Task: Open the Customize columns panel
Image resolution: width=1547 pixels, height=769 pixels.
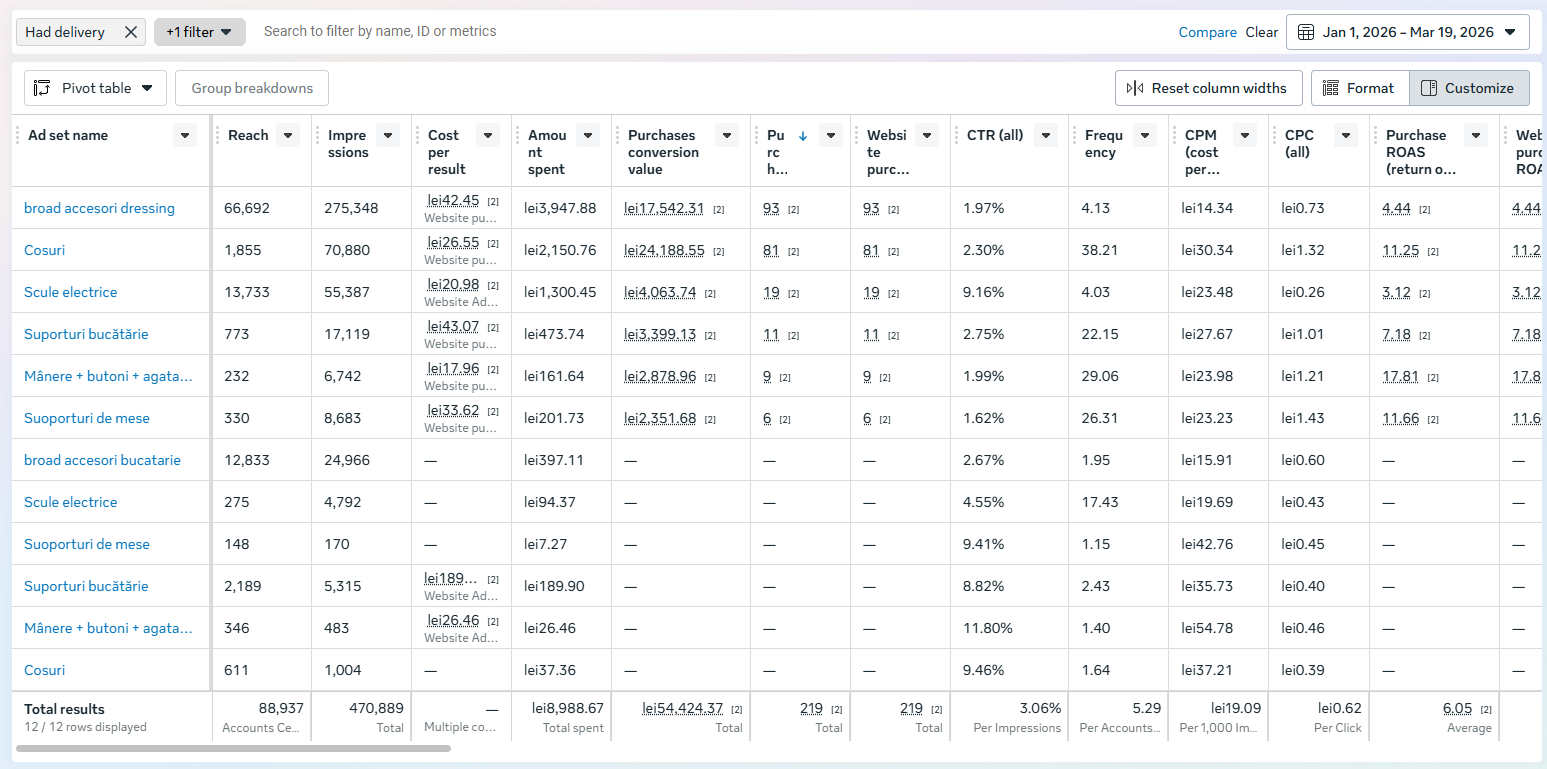Action: [x=1469, y=88]
